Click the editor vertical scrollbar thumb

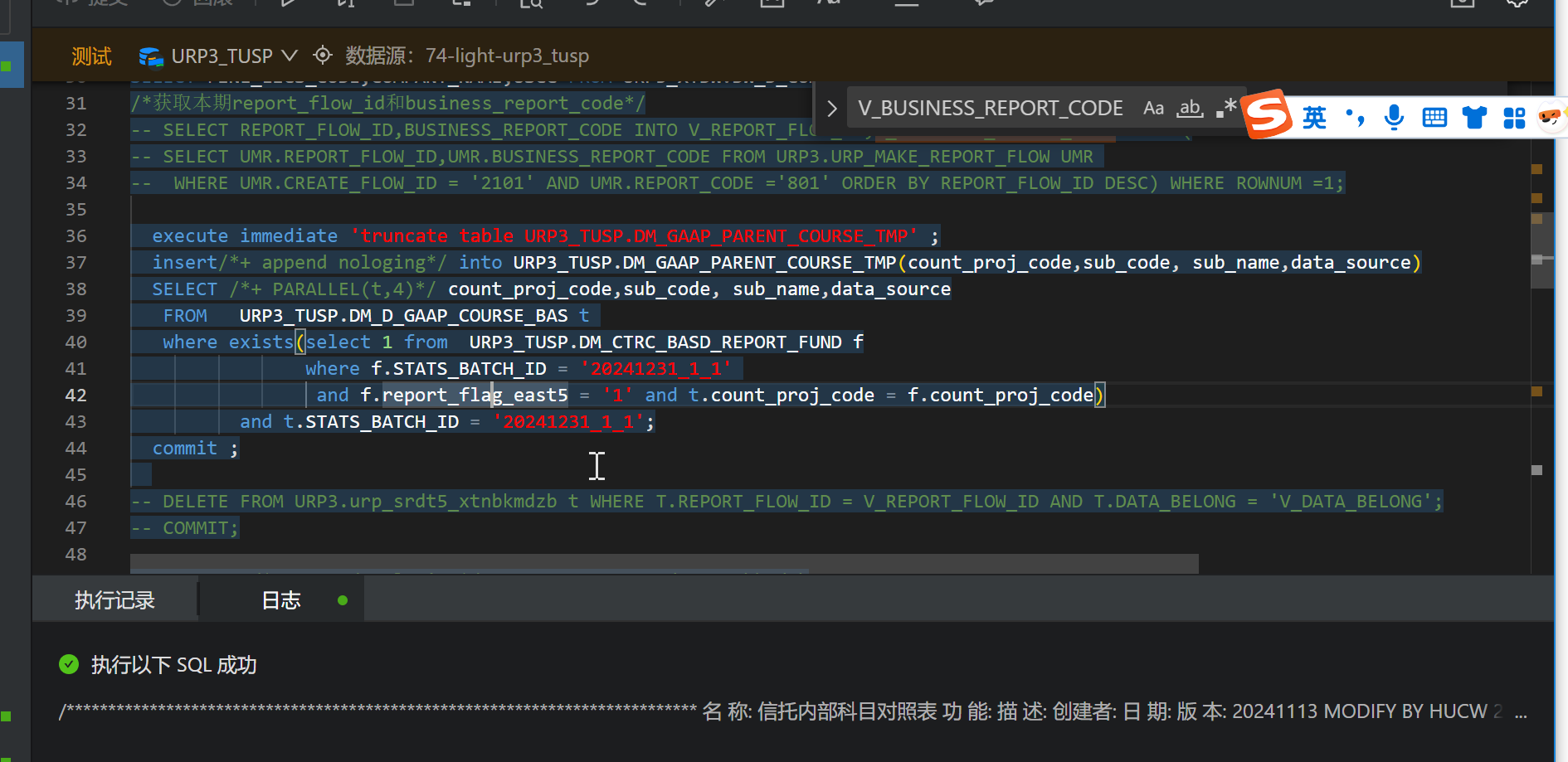1542,250
